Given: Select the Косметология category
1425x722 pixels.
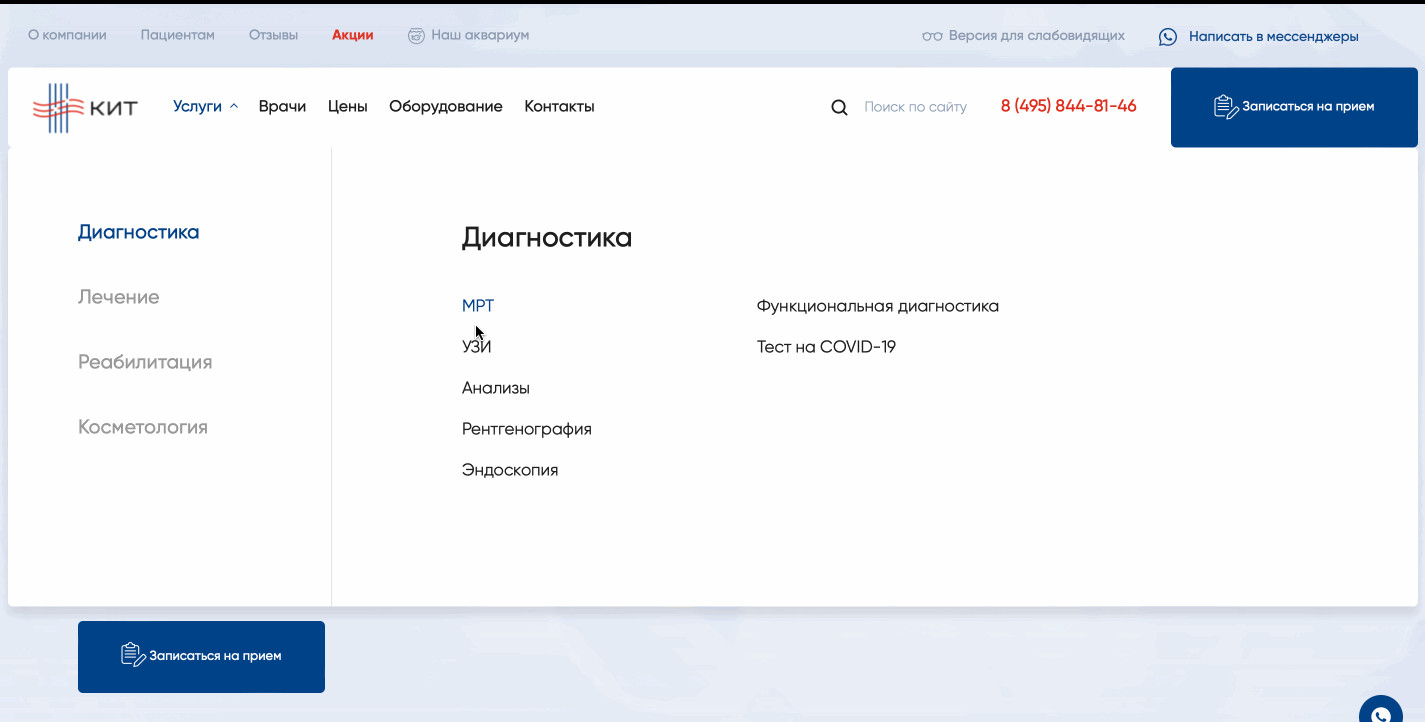Looking at the screenshot, I should [143, 427].
